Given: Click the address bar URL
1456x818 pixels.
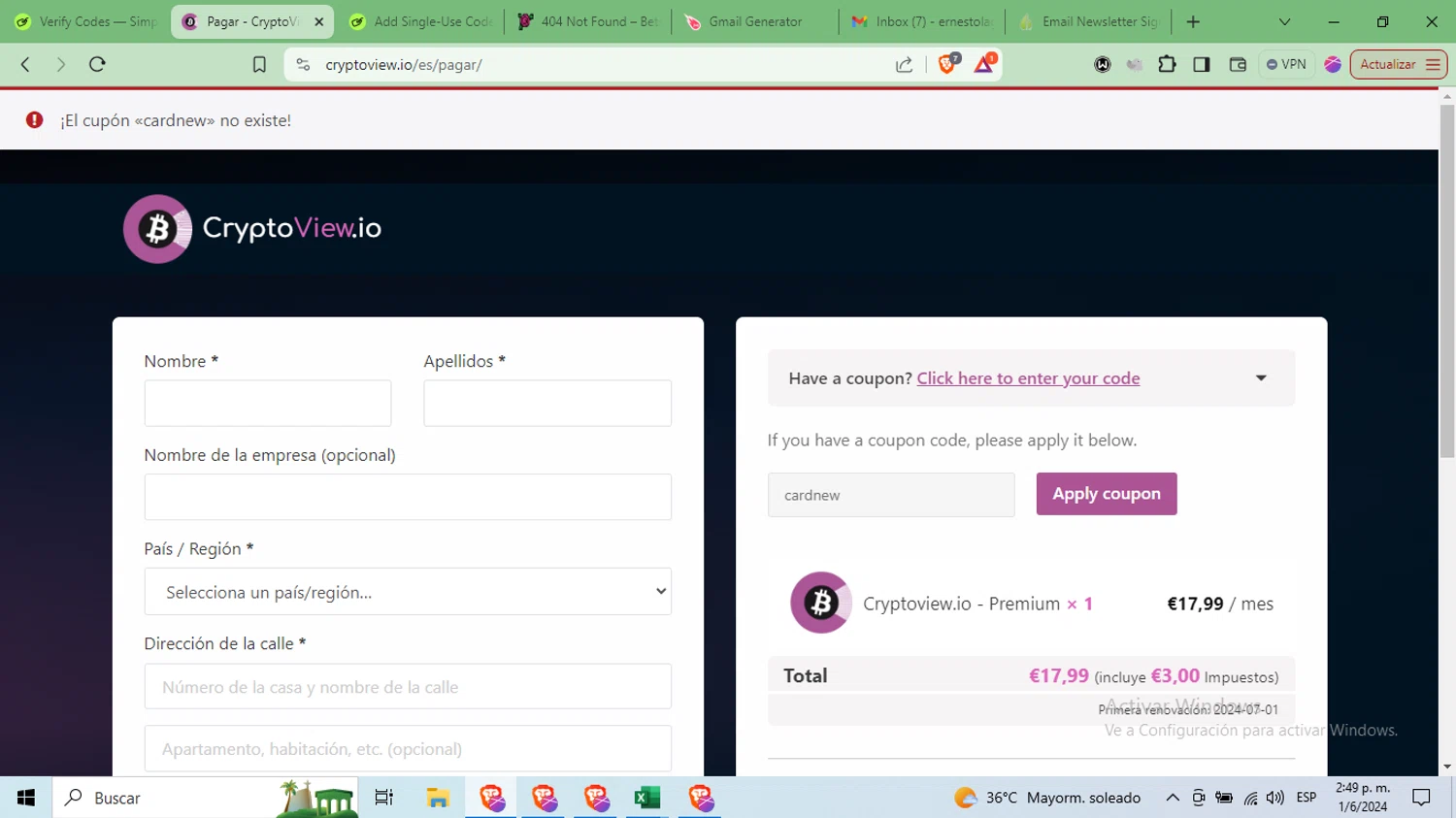Looking at the screenshot, I should pyautogui.click(x=404, y=65).
